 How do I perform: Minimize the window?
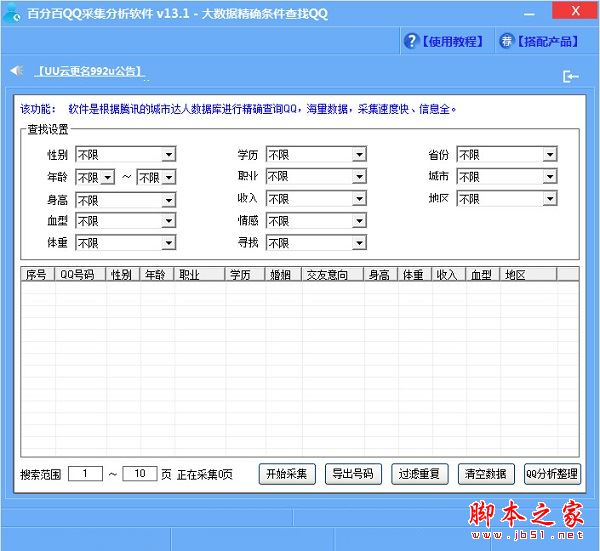(x=529, y=14)
